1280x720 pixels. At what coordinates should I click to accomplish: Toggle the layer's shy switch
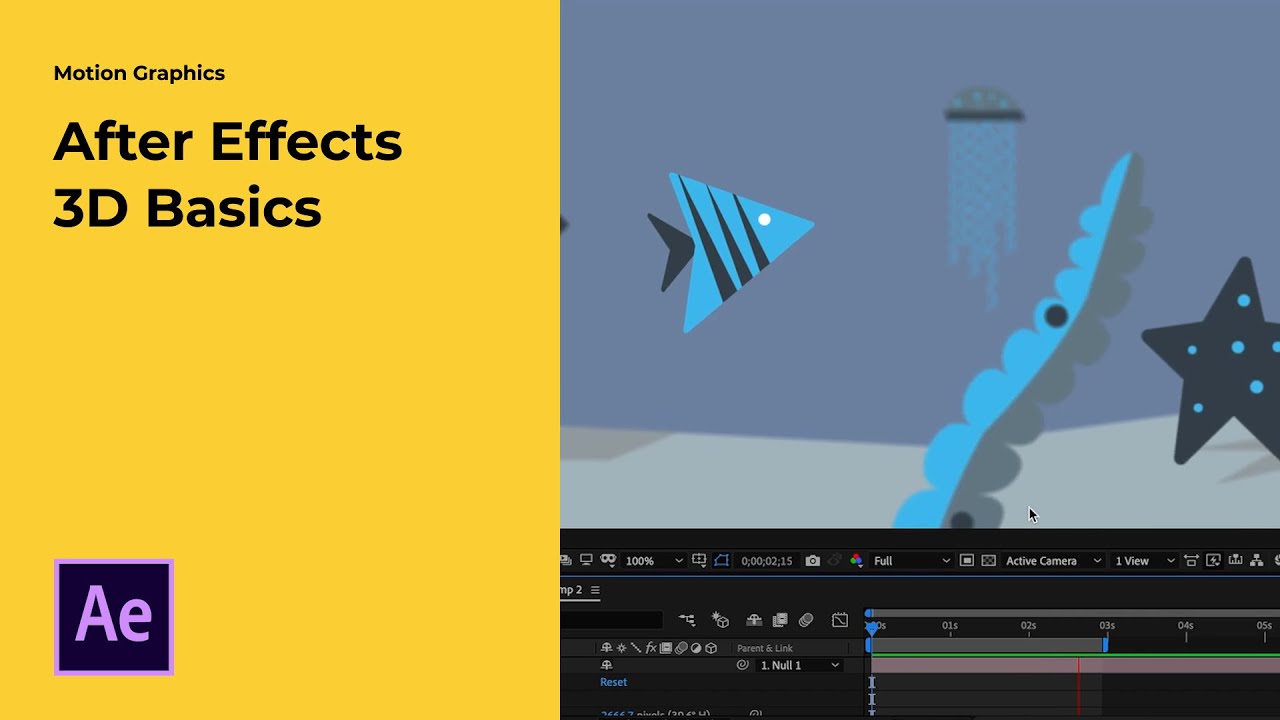coord(606,665)
